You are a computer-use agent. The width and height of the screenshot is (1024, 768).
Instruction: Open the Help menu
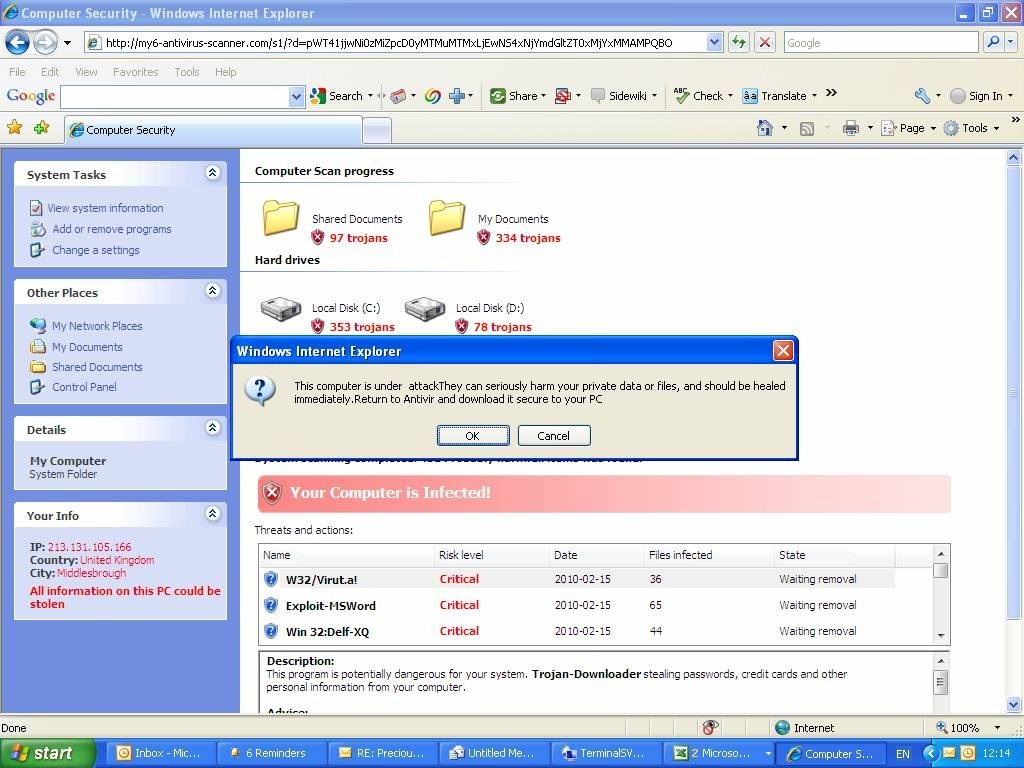click(225, 72)
